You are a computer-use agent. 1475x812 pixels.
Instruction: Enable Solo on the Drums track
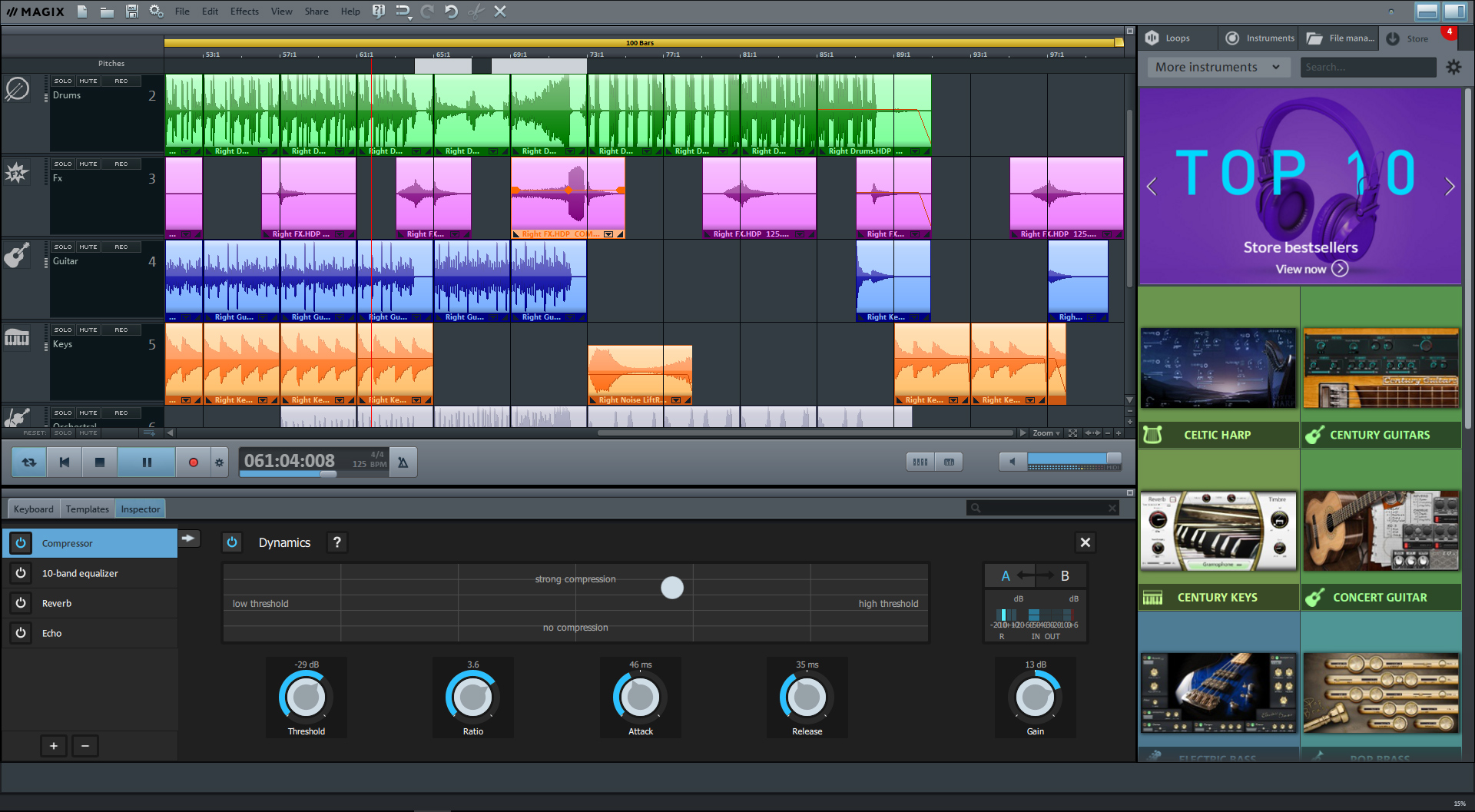tap(62, 80)
